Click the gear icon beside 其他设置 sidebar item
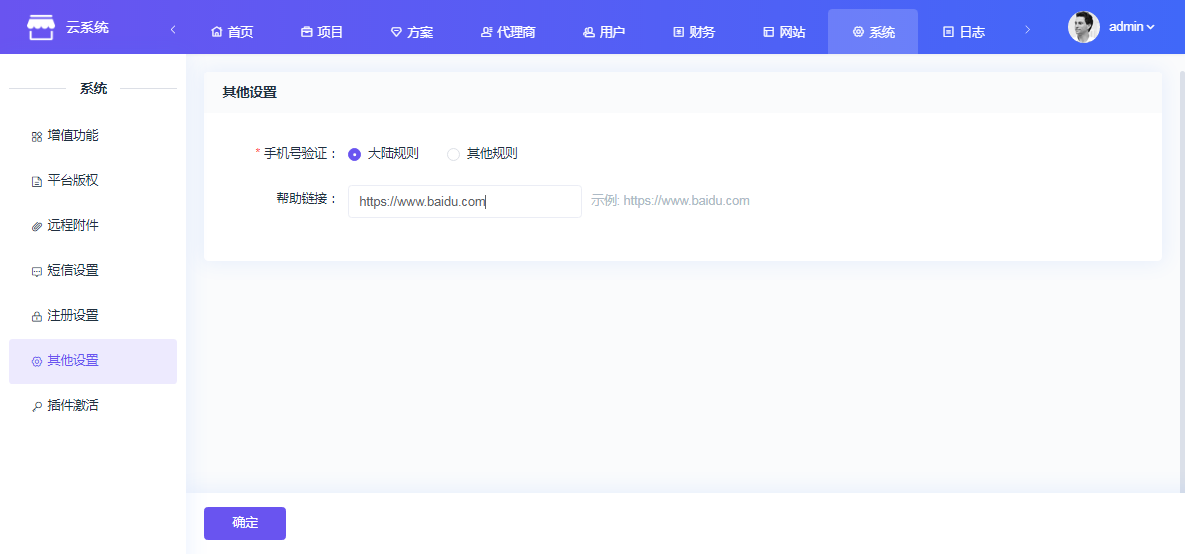The height and width of the screenshot is (554, 1185). pos(36,361)
